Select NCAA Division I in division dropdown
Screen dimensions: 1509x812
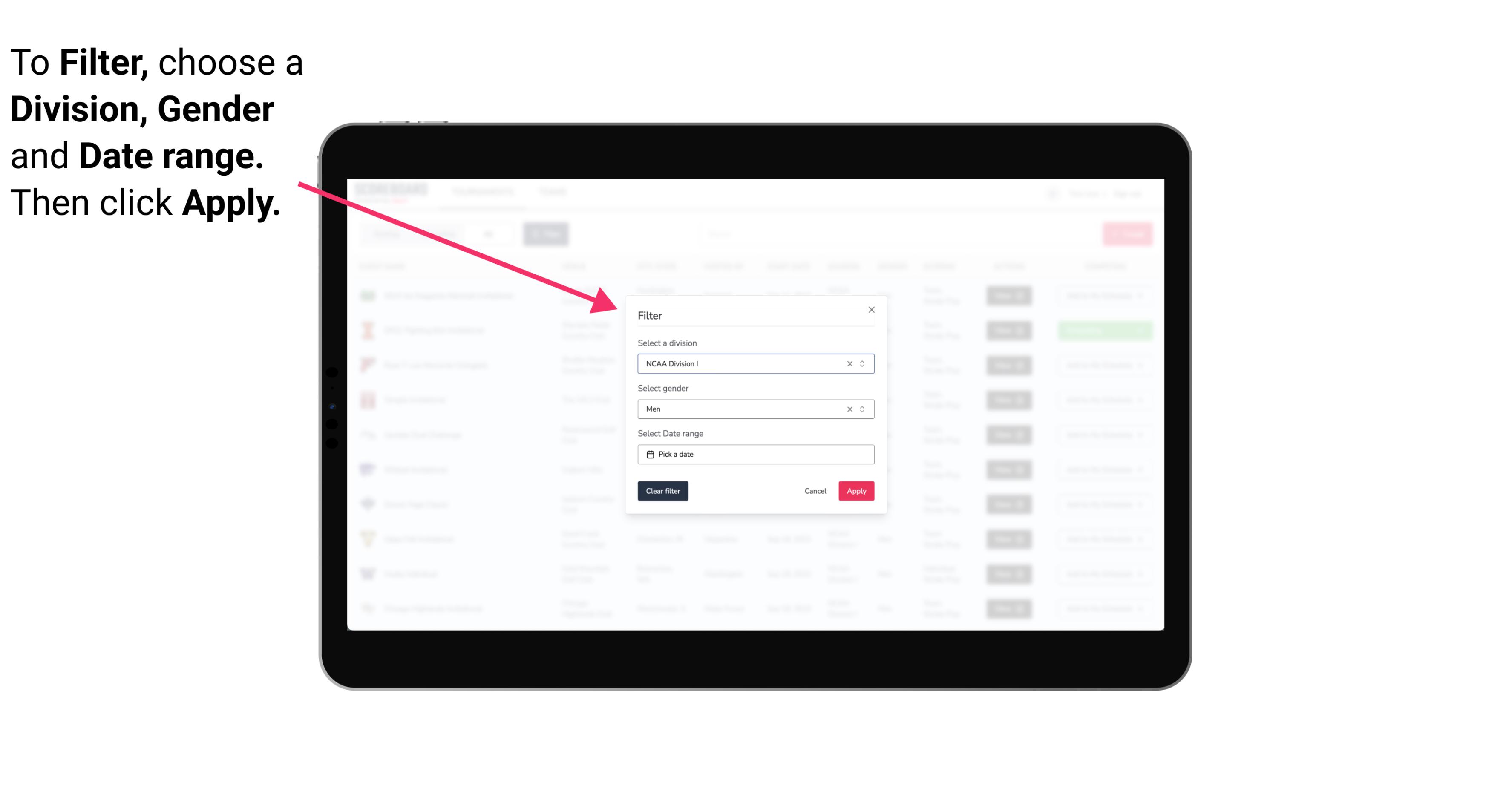point(754,363)
